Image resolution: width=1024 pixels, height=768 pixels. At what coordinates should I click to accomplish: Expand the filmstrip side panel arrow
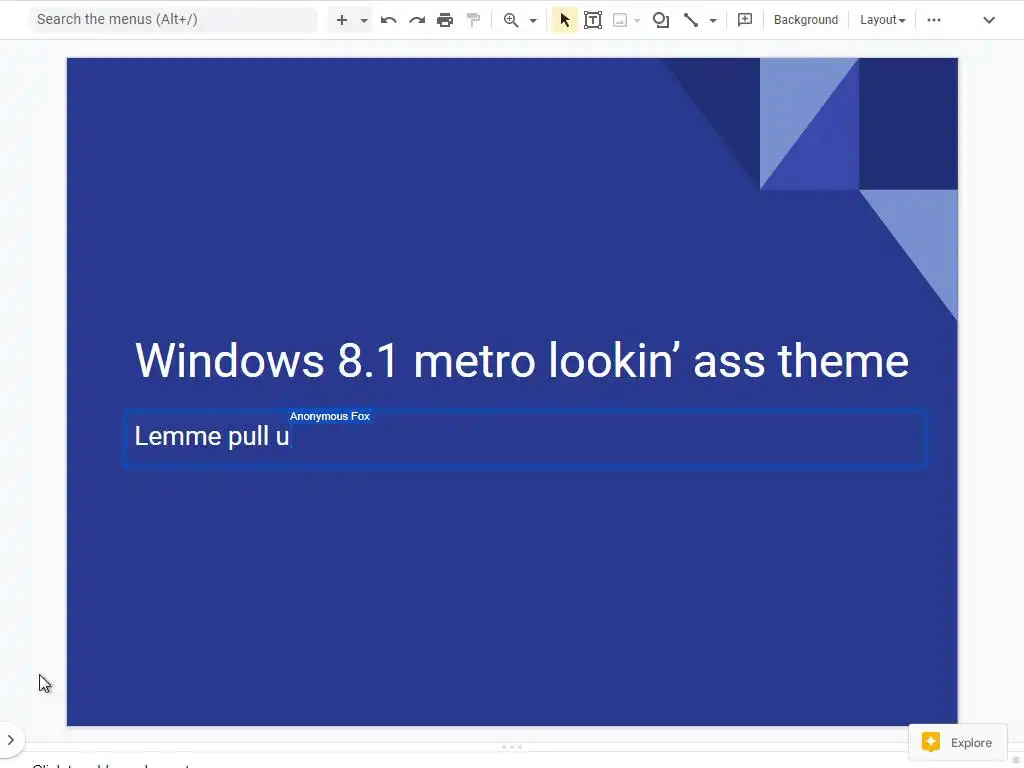[x=11, y=740]
